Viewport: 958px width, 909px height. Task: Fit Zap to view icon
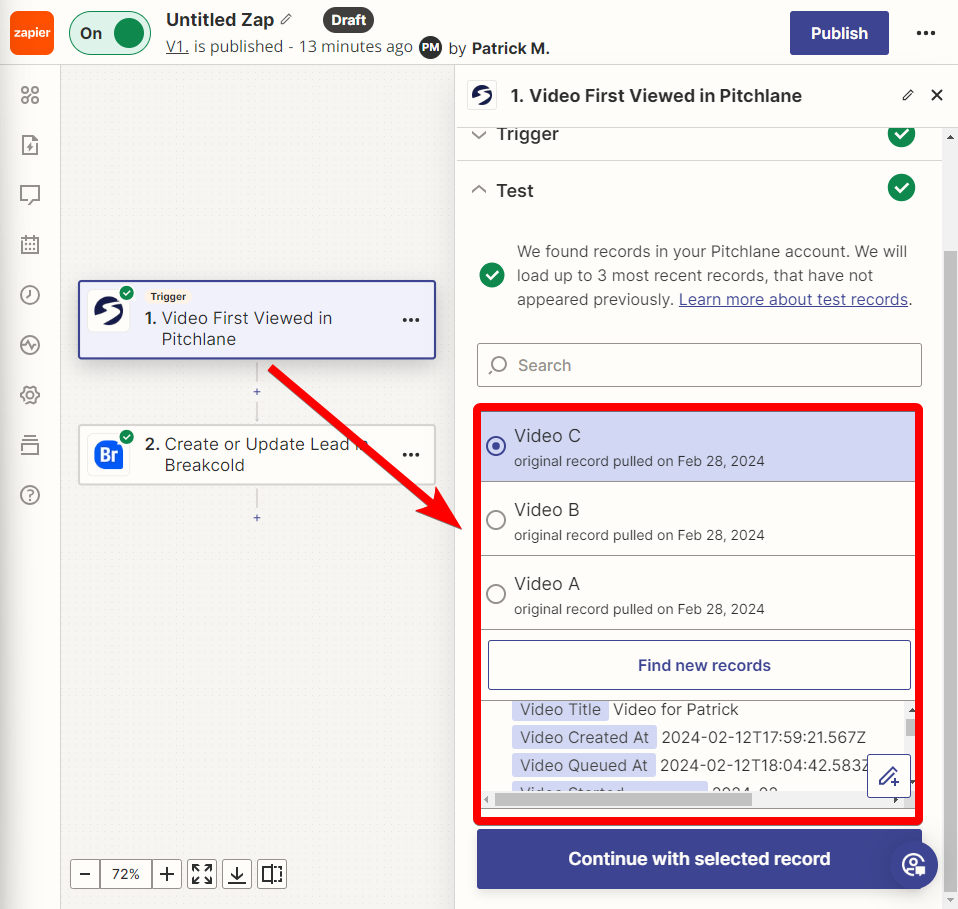(202, 874)
